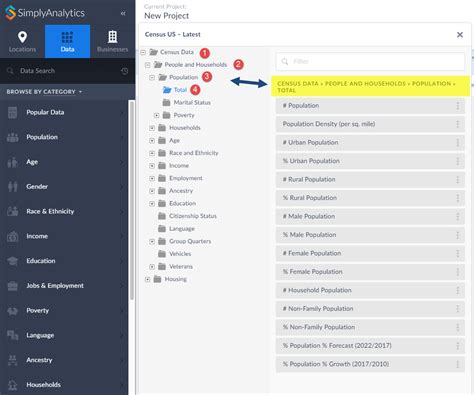Open the Ancestry category in the sidebar
The height and width of the screenshot is (395, 474).
(x=65, y=360)
